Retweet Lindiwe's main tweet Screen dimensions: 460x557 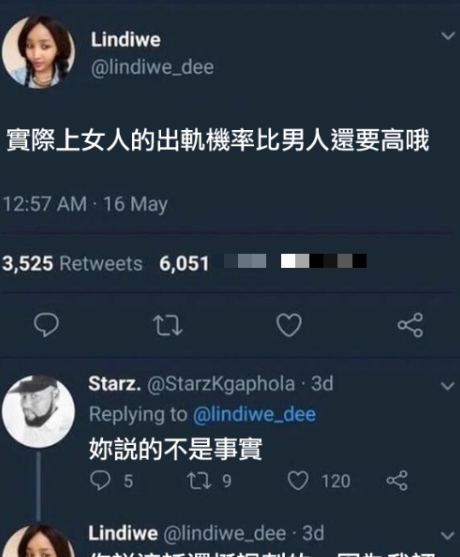click(x=167, y=325)
